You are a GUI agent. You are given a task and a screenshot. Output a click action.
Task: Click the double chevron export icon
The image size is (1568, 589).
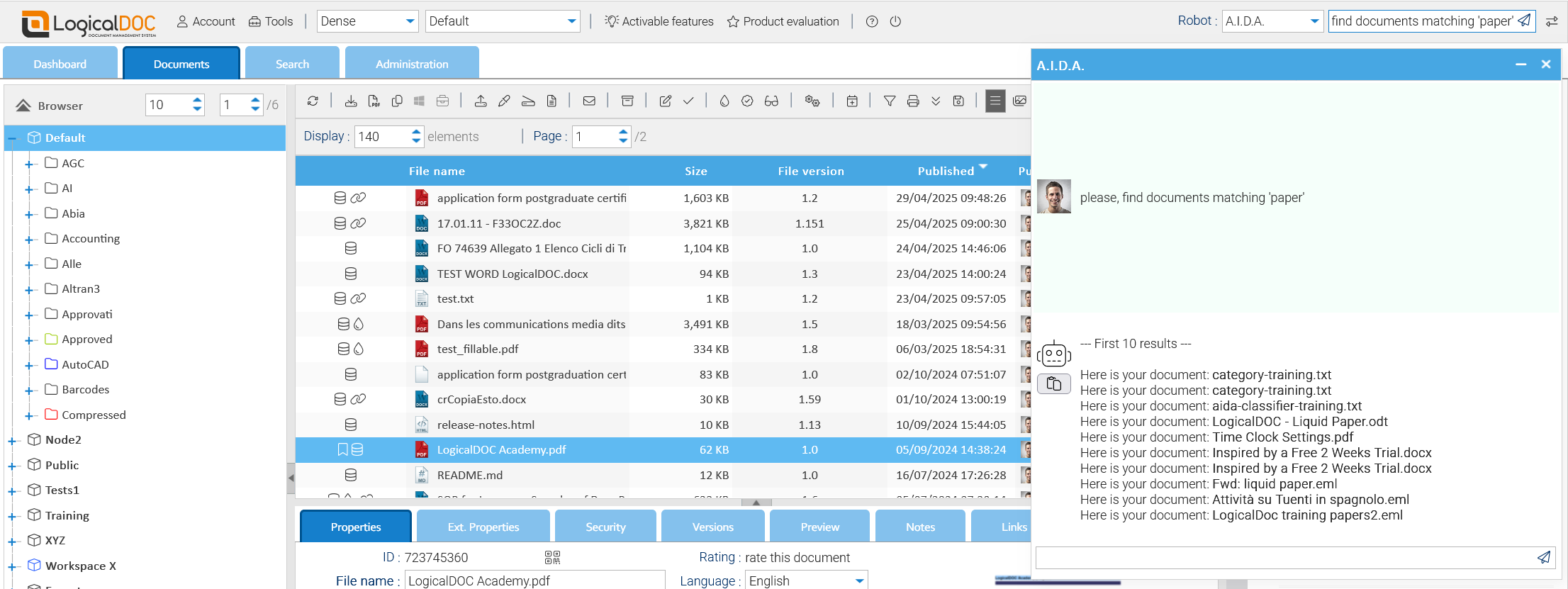point(936,101)
